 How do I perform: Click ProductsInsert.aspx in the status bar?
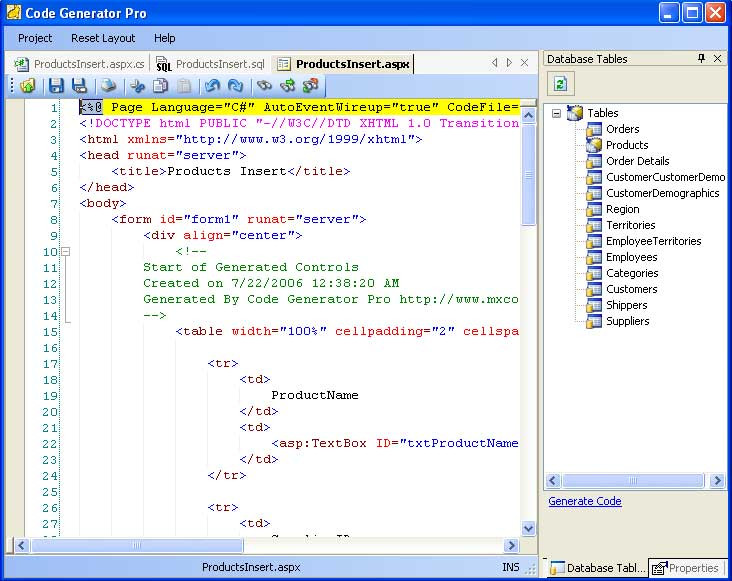(251, 567)
